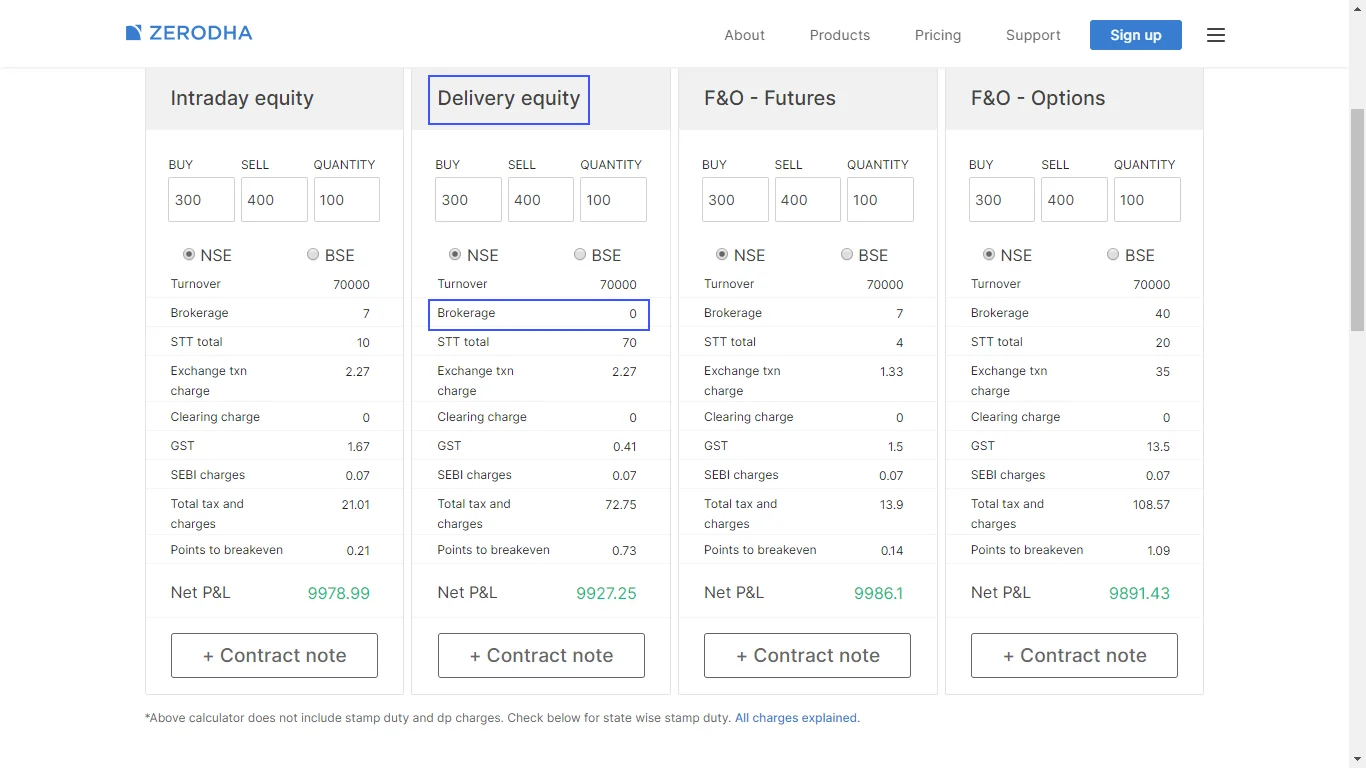Click Intraday equity Buy price field
1366x768 pixels.
click(x=201, y=200)
